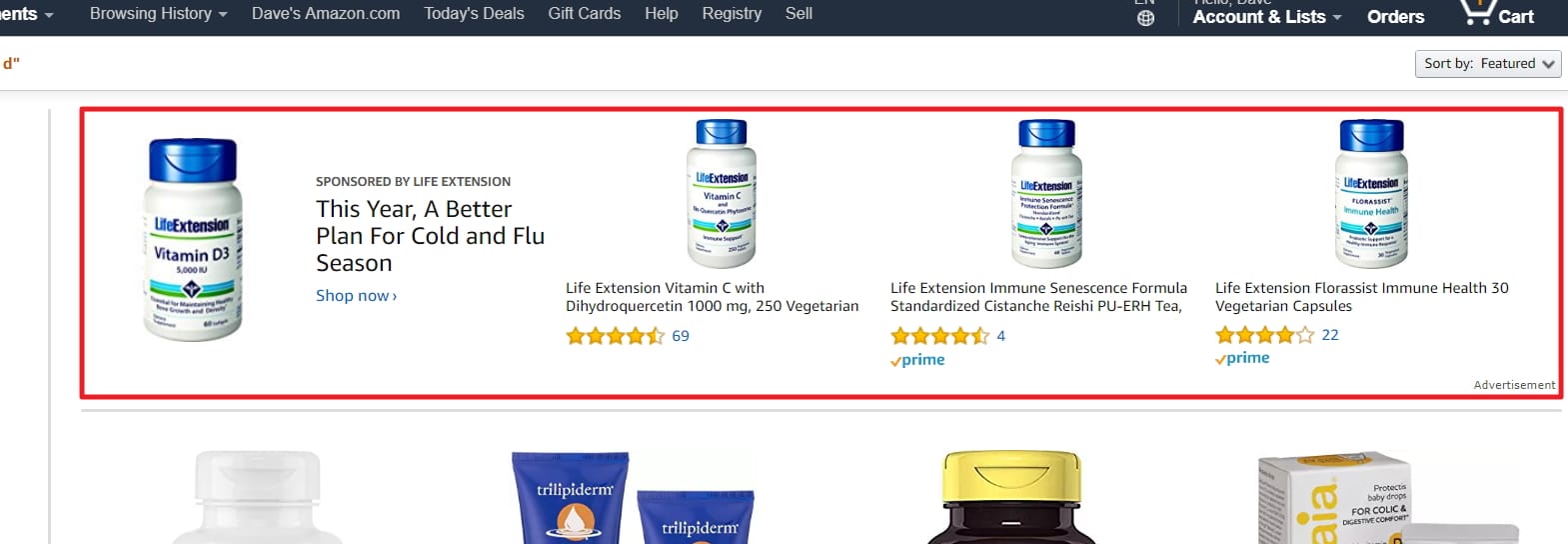Open Vitamin C bottle product image
This screenshot has height=544, width=1568.
coord(721,194)
